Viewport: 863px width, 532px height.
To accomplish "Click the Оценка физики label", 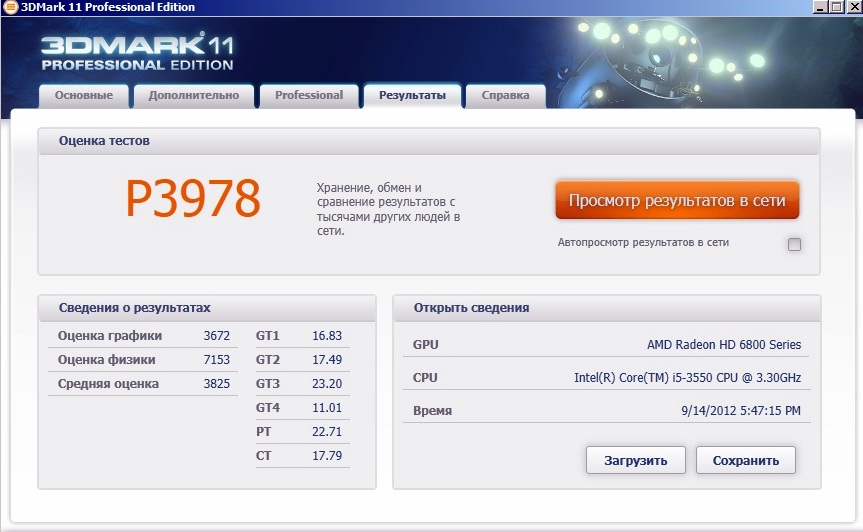I will [106, 360].
